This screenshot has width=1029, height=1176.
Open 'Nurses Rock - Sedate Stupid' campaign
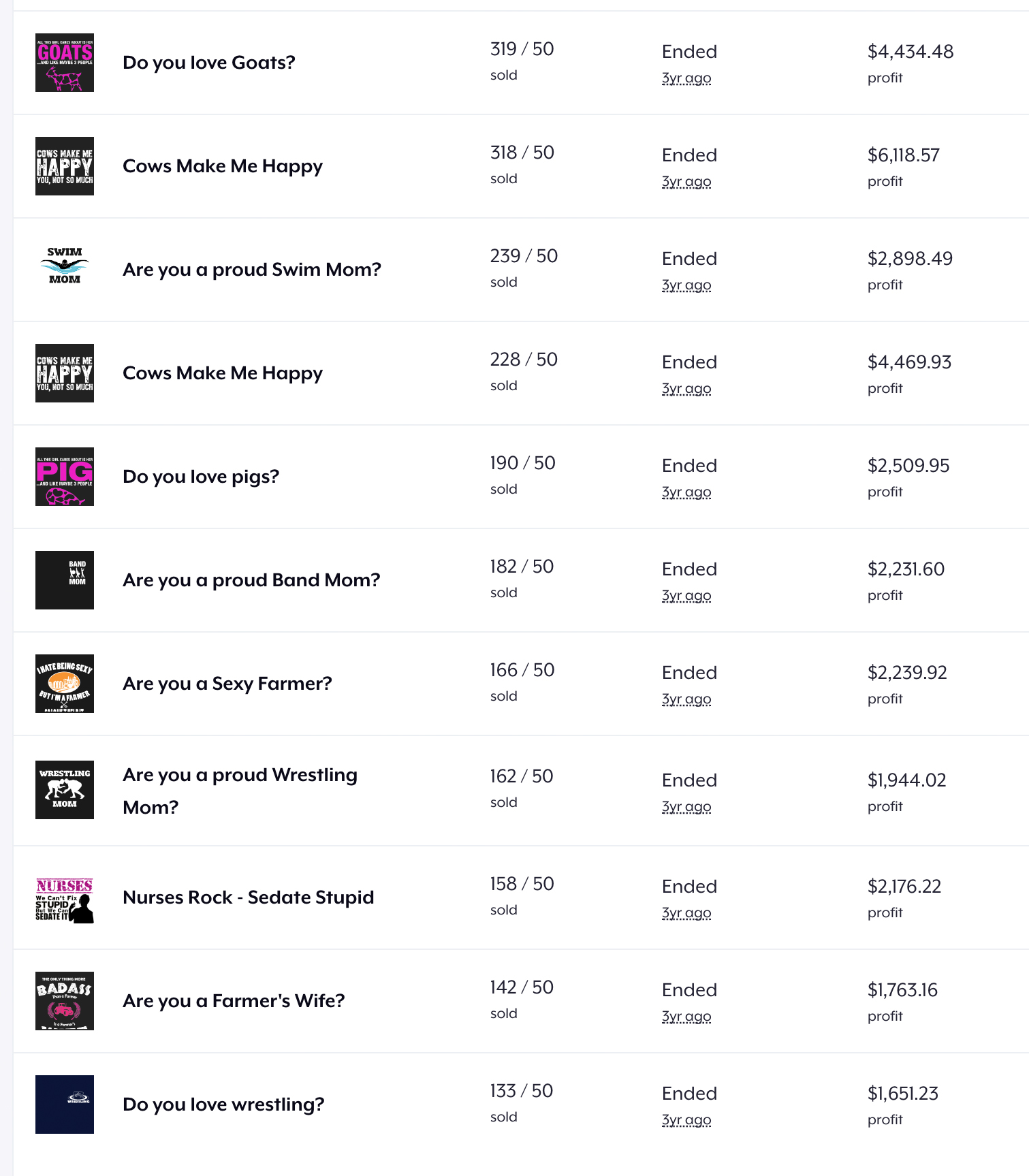click(x=249, y=897)
